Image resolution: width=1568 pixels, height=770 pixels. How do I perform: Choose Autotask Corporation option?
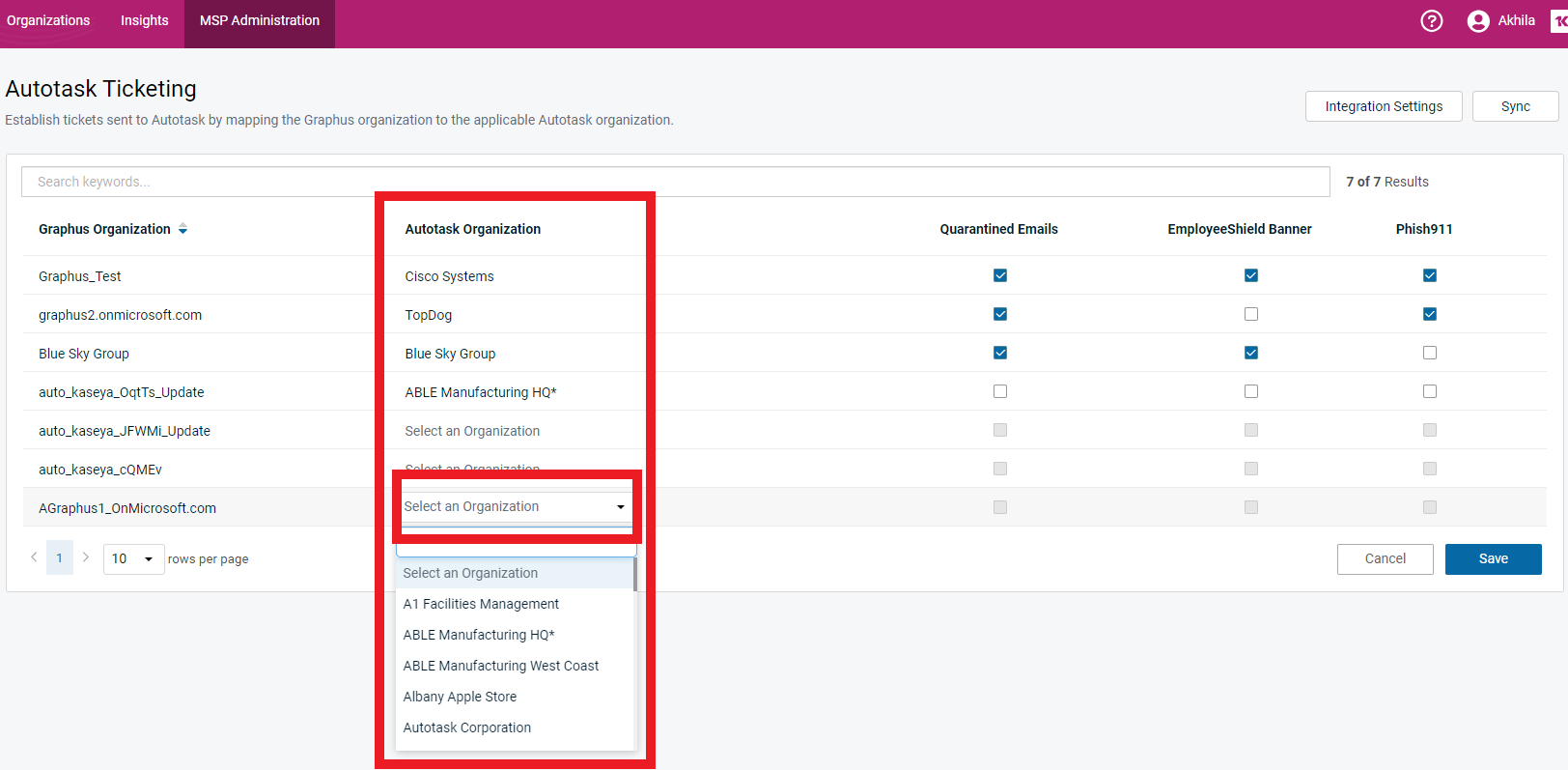[x=515, y=727]
